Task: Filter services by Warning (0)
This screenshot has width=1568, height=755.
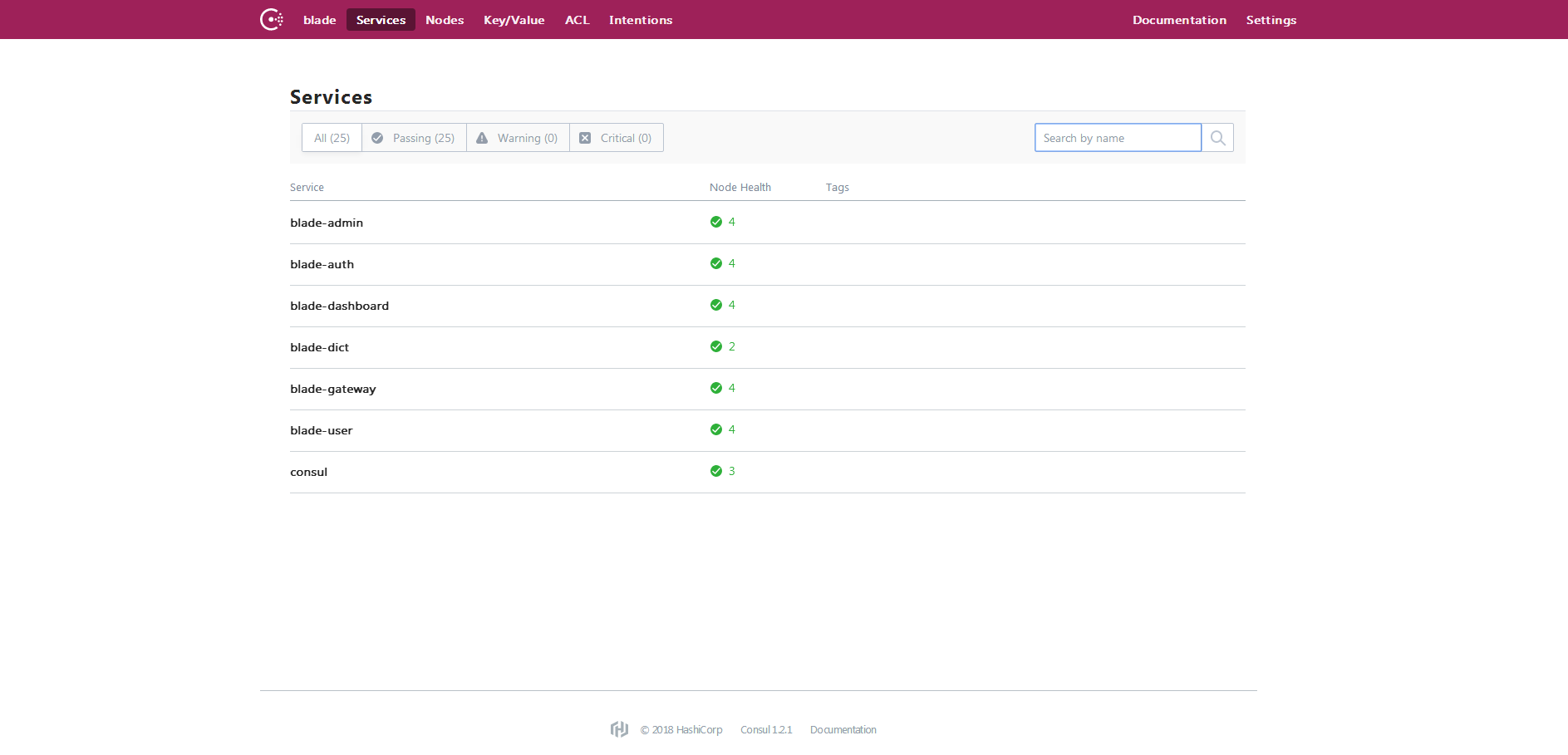Action: 518,138
